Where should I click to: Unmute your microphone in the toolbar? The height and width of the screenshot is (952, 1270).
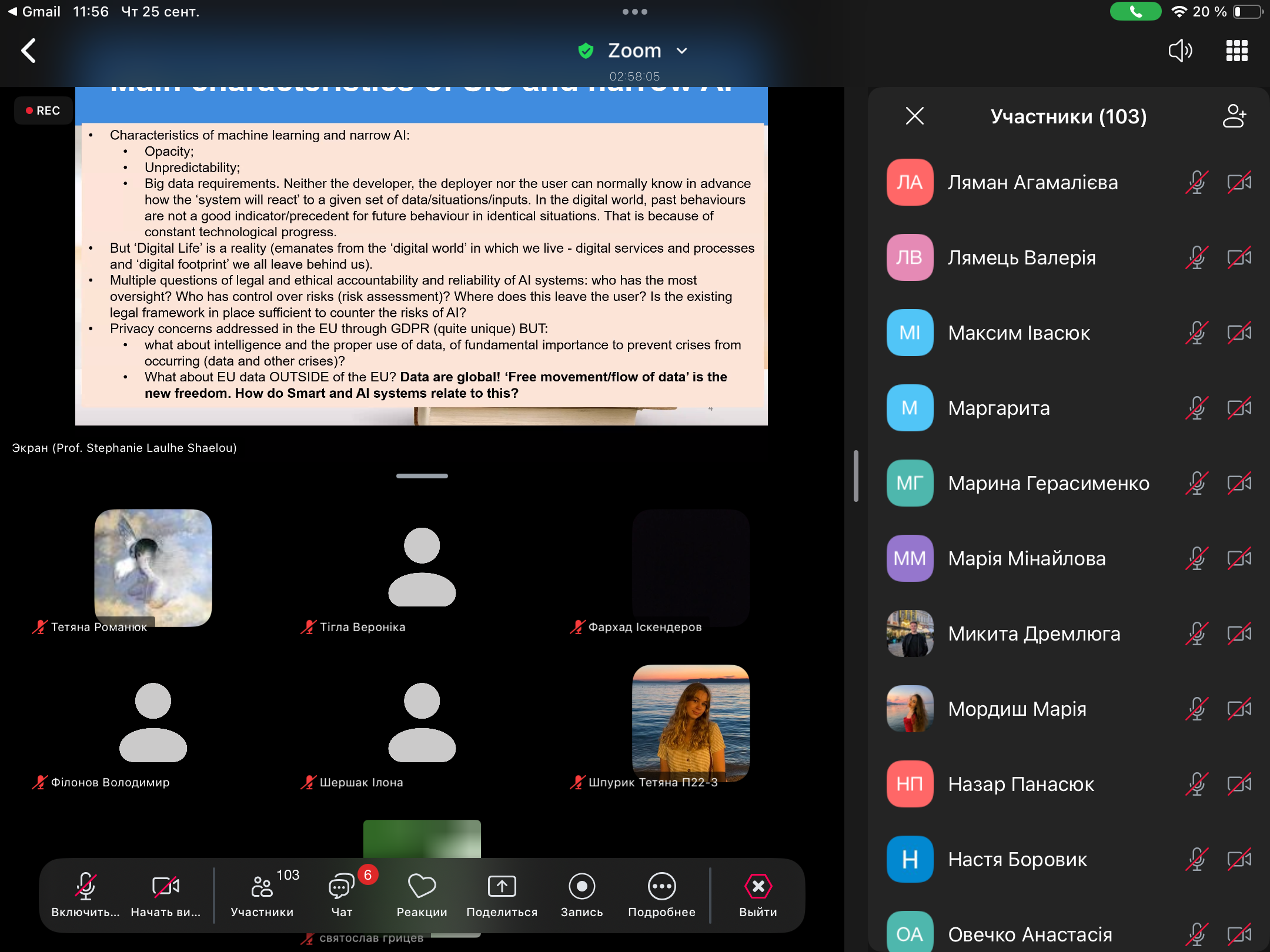pyautogui.click(x=85, y=887)
